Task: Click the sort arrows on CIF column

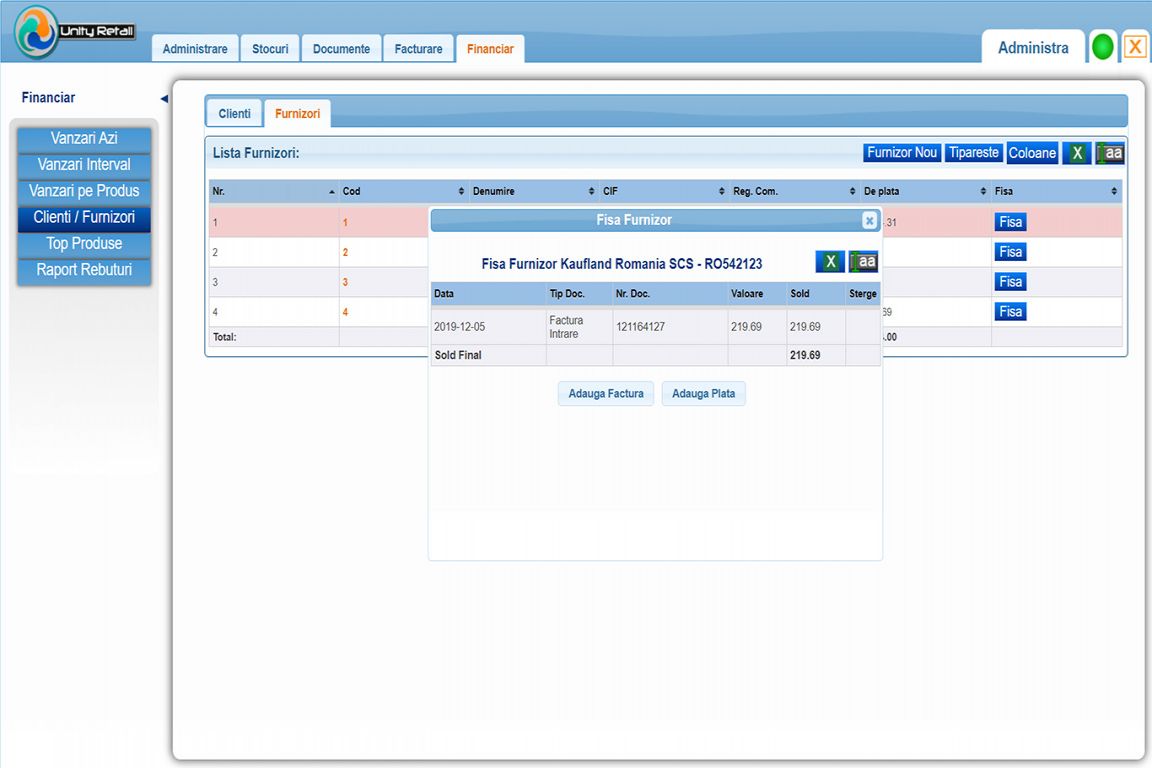Action: pyautogui.click(x=721, y=191)
